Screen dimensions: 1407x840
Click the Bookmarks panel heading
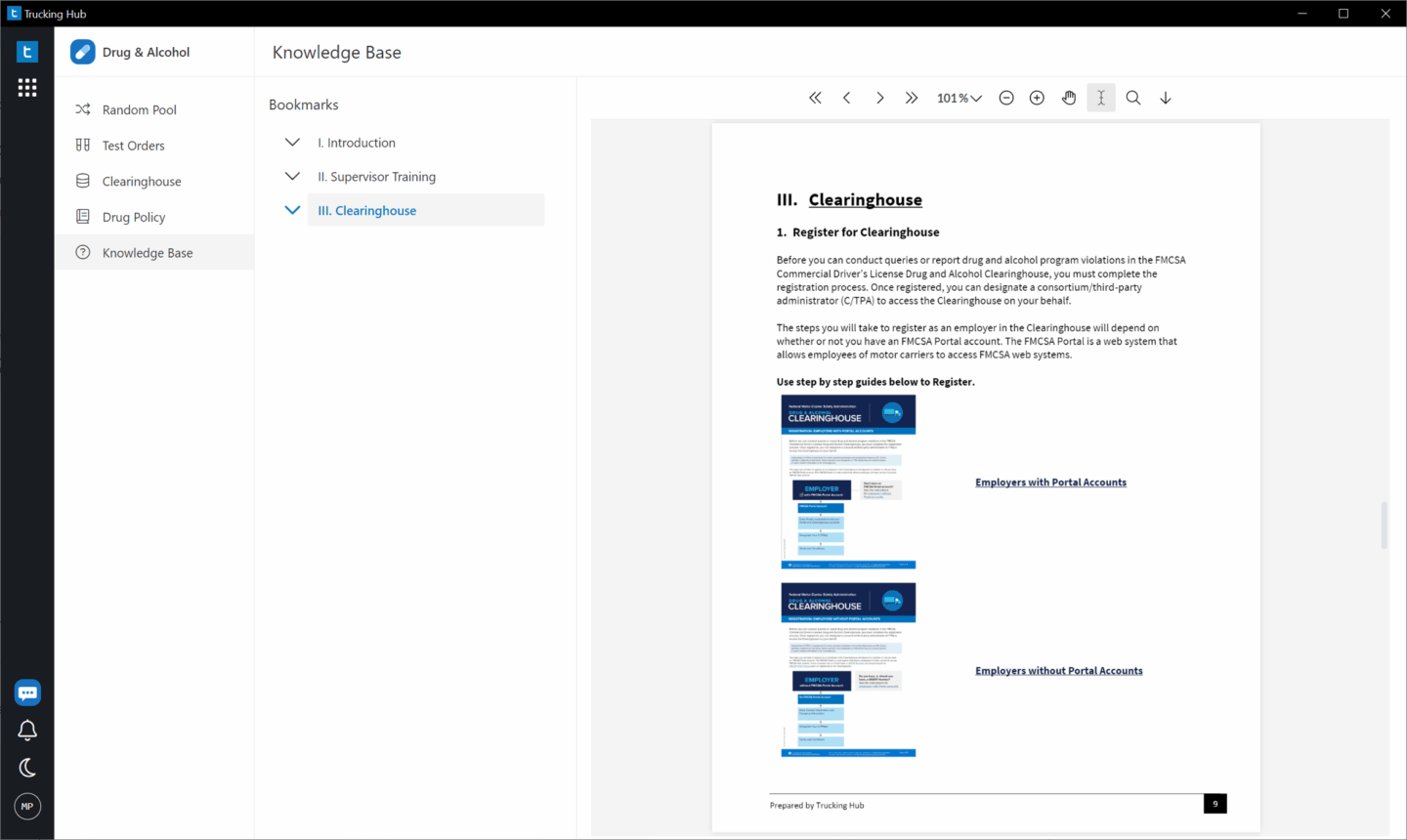[304, 105]
